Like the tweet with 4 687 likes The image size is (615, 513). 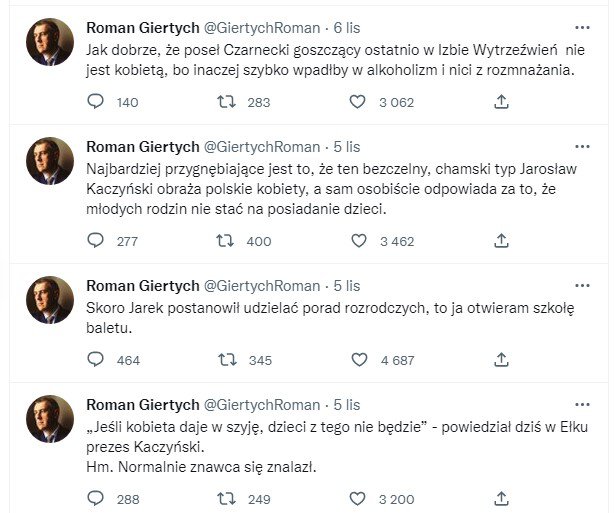359,360
